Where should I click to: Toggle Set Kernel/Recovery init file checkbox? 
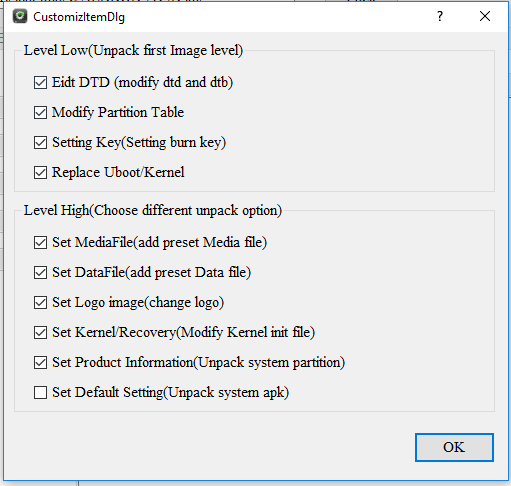tap(40, 332)
